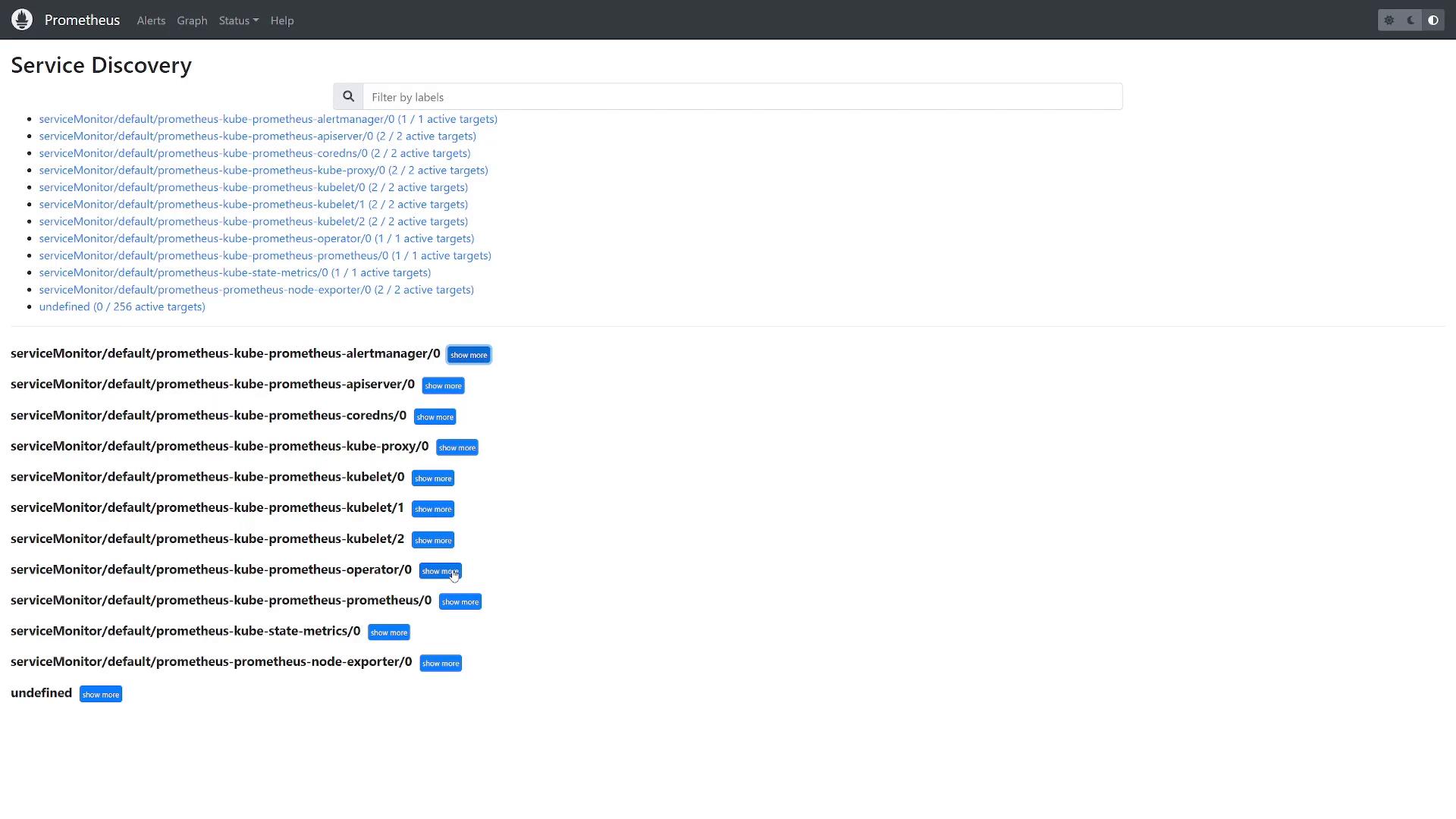
Task: Click the Prometheus flame logo
Action: point(22,20)
